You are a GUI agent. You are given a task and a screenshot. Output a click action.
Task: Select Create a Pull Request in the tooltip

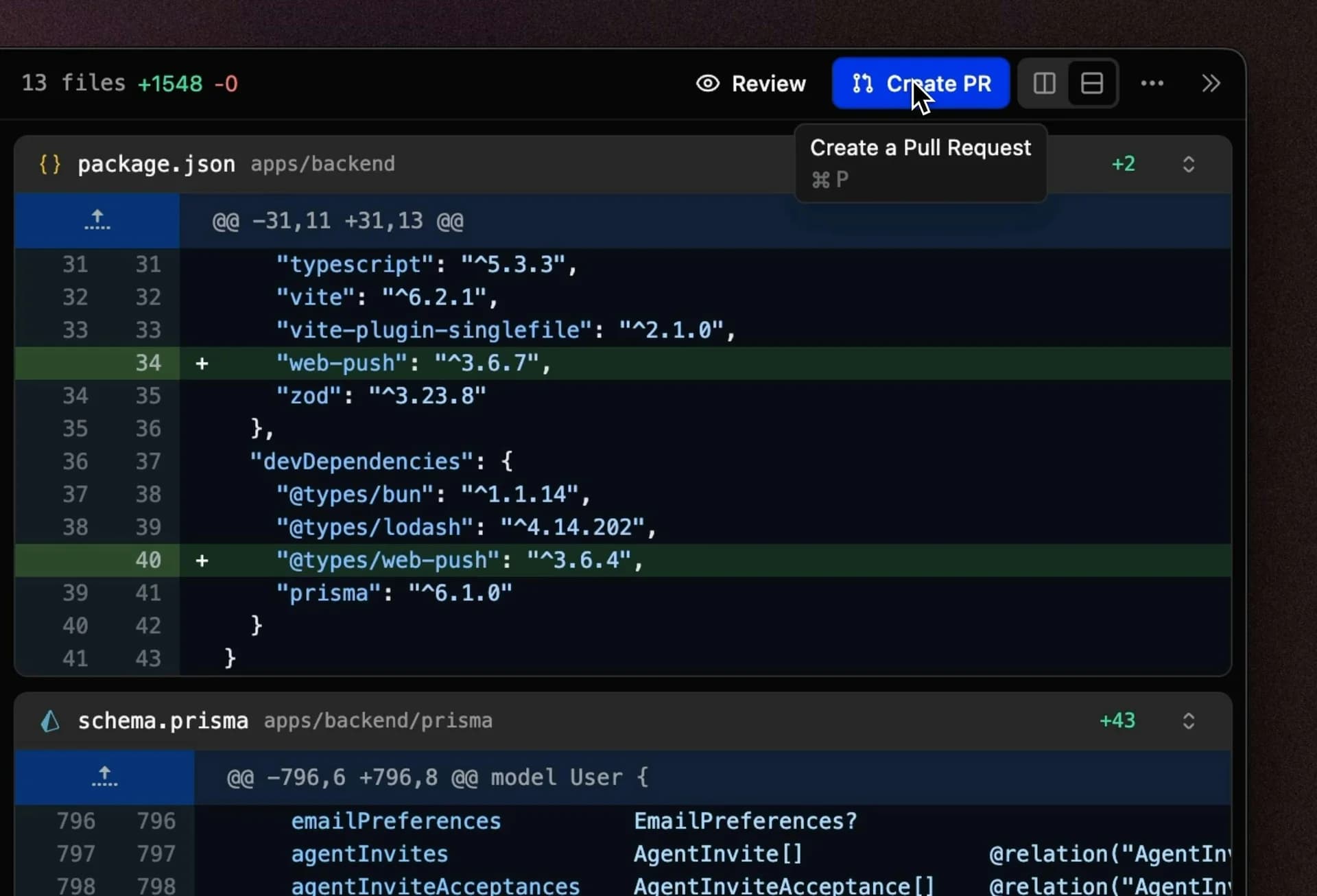point(921,147)
